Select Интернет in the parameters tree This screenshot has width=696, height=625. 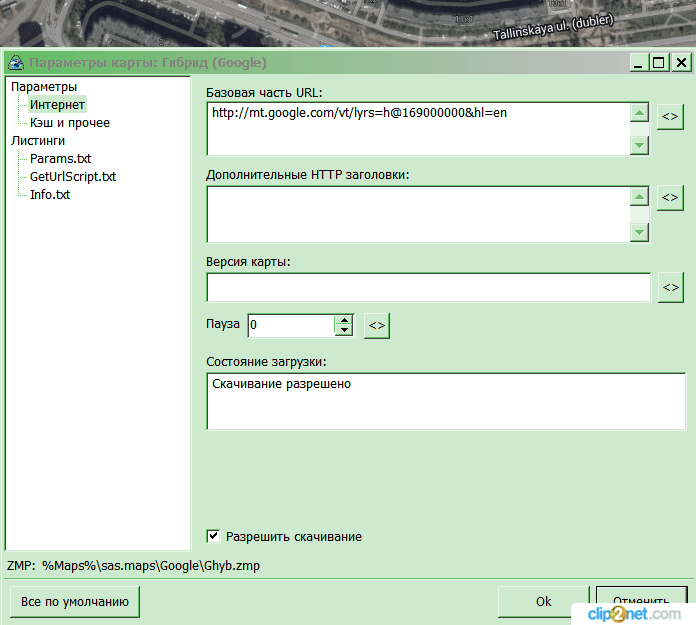click(x=57, y=105)
